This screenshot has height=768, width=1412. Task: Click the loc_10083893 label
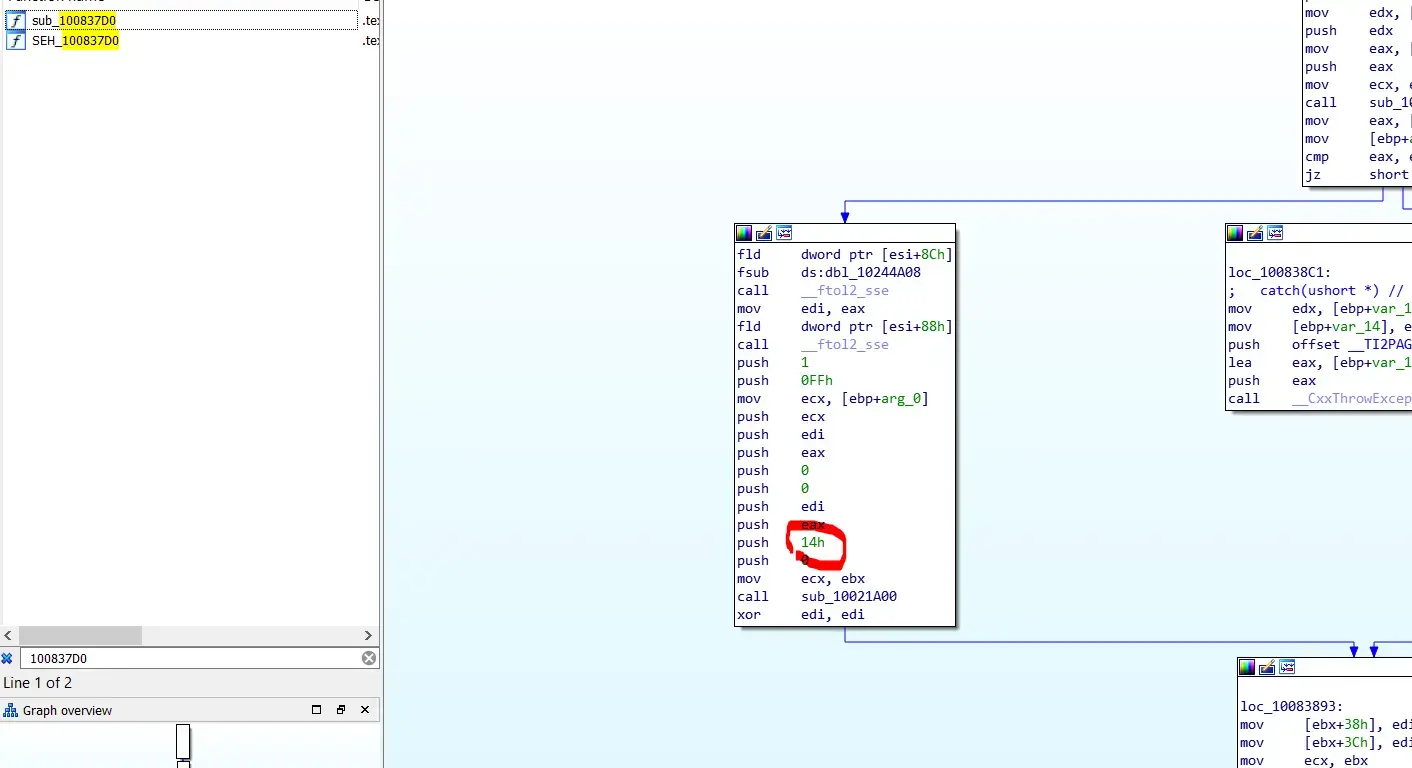click(x=1292, y=707)
